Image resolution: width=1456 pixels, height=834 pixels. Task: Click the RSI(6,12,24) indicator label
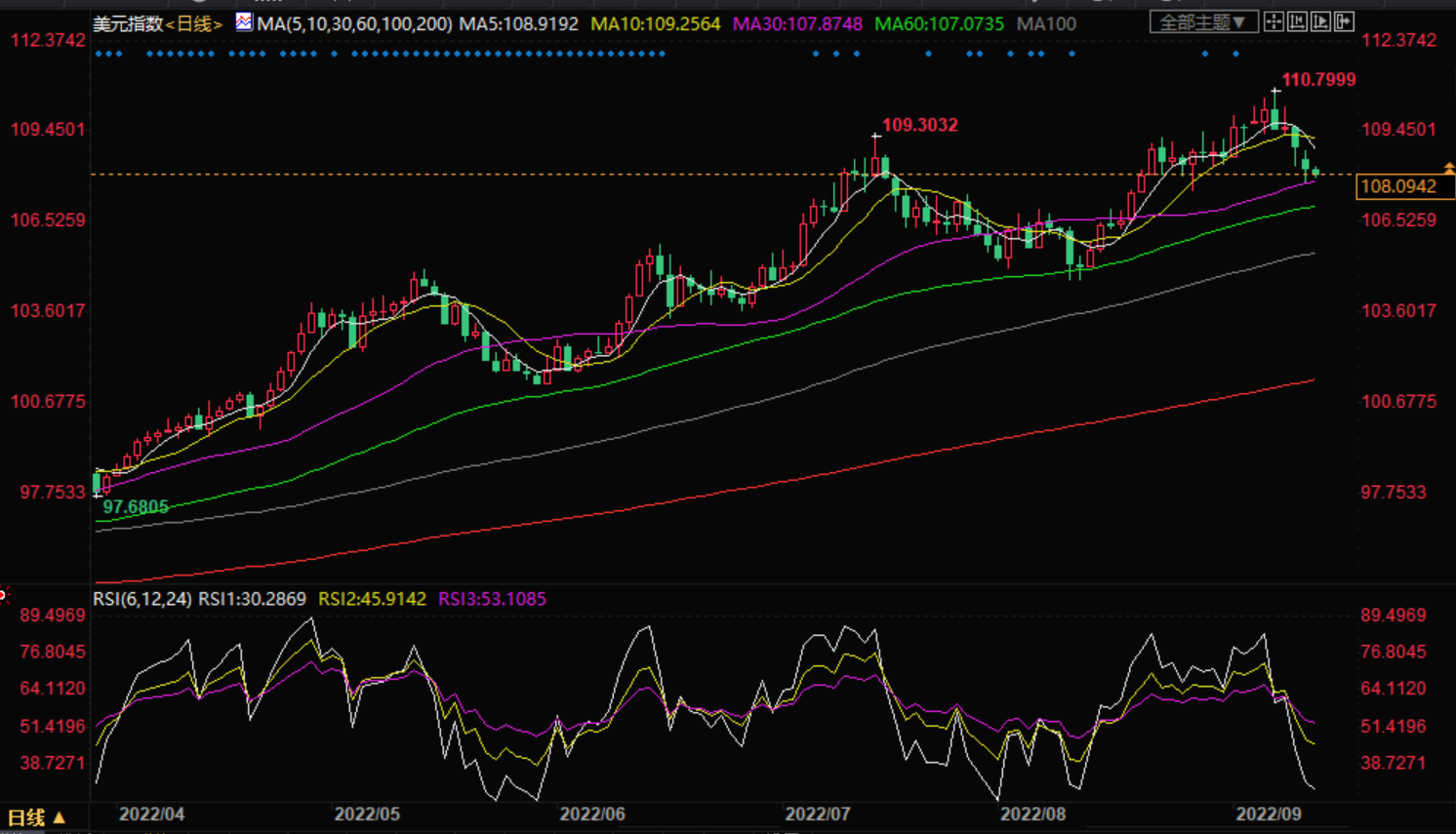pyautogui.click(x=142, y=599)
